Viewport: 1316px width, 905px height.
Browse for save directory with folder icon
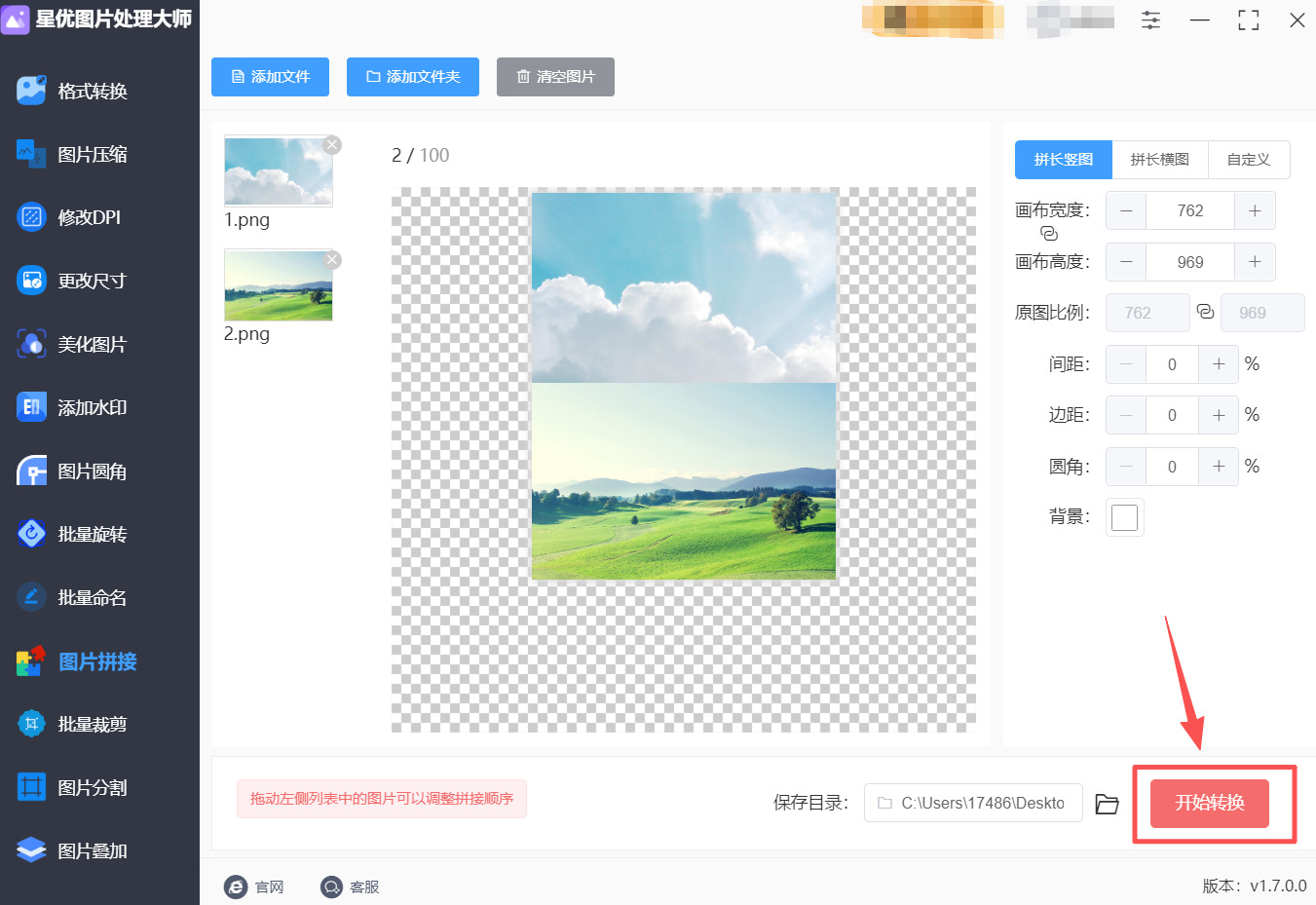(1107, 804)
